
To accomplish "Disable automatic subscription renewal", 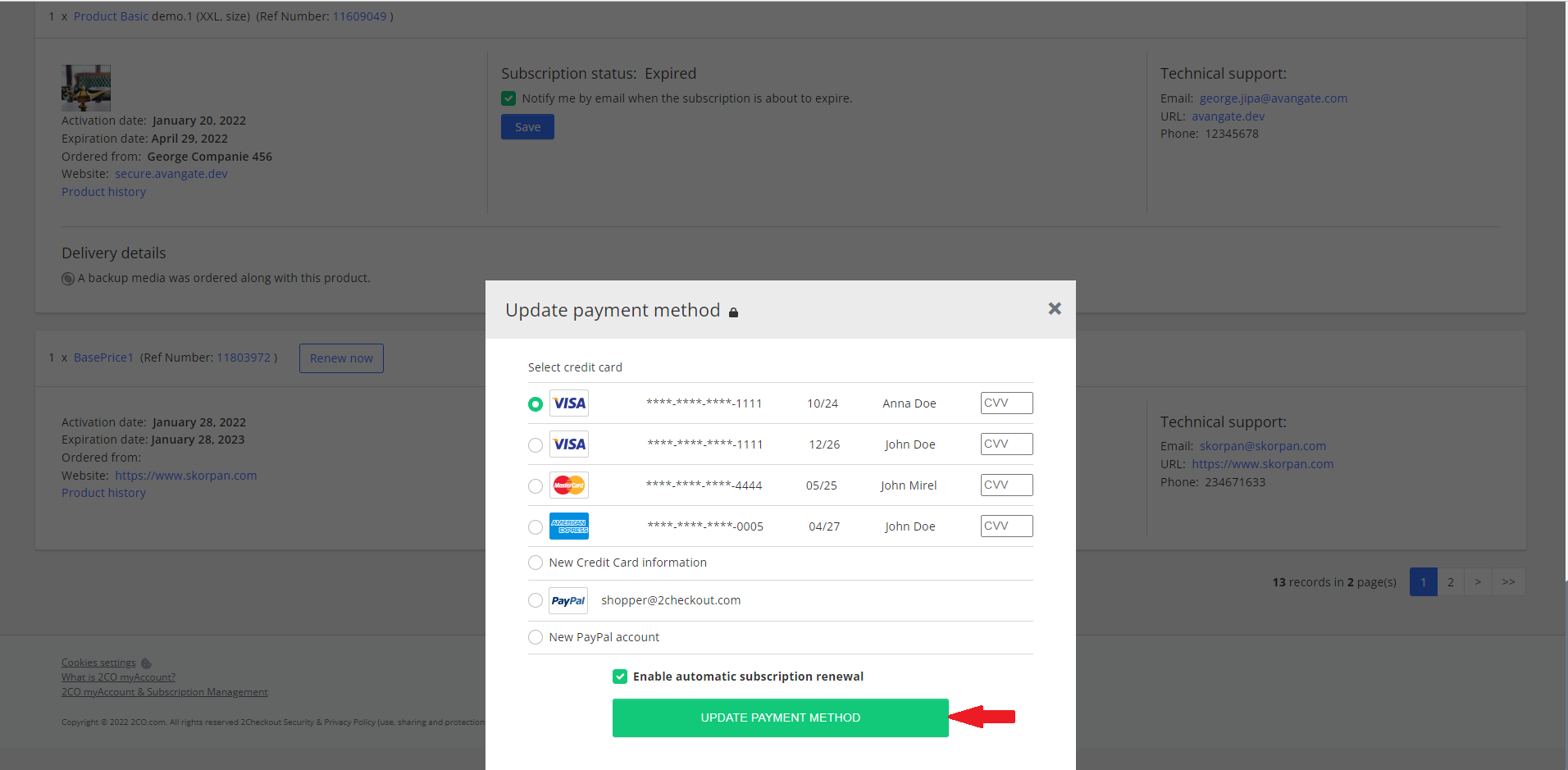I will [x=621, y=676].
